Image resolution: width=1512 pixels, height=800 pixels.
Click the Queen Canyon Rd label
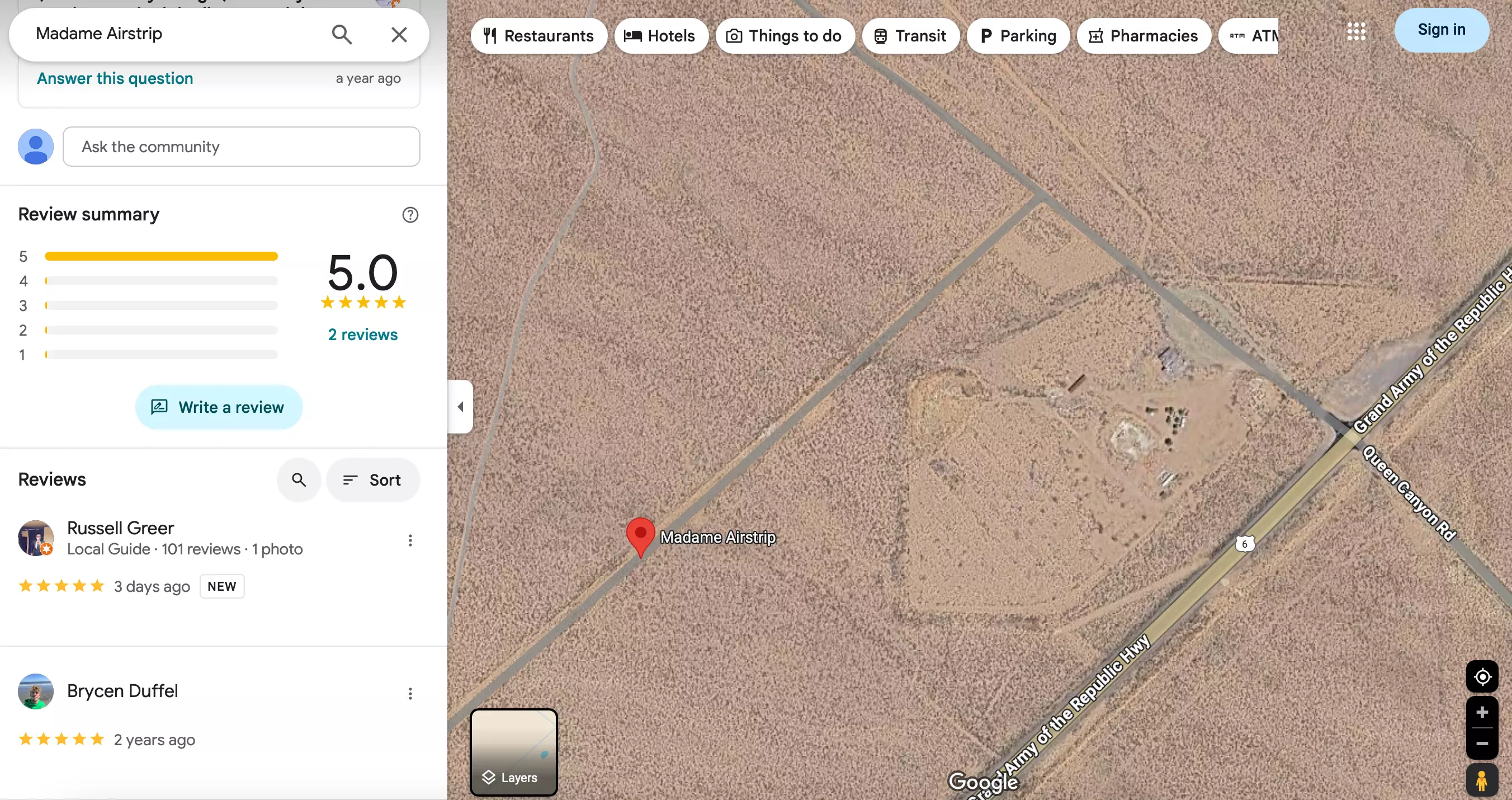point(1409,493)
